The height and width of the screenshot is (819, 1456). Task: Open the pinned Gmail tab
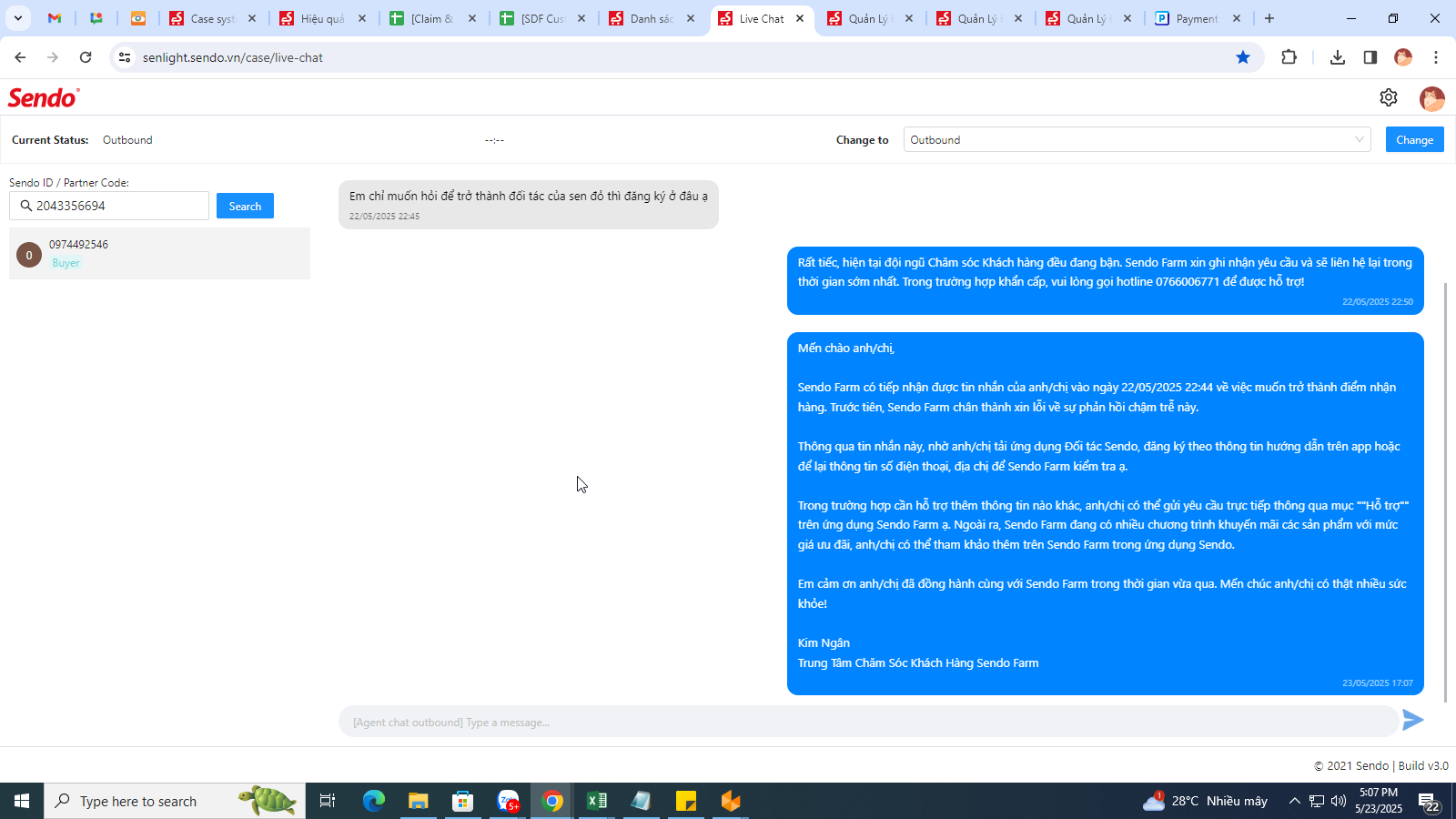pos(55,18)
